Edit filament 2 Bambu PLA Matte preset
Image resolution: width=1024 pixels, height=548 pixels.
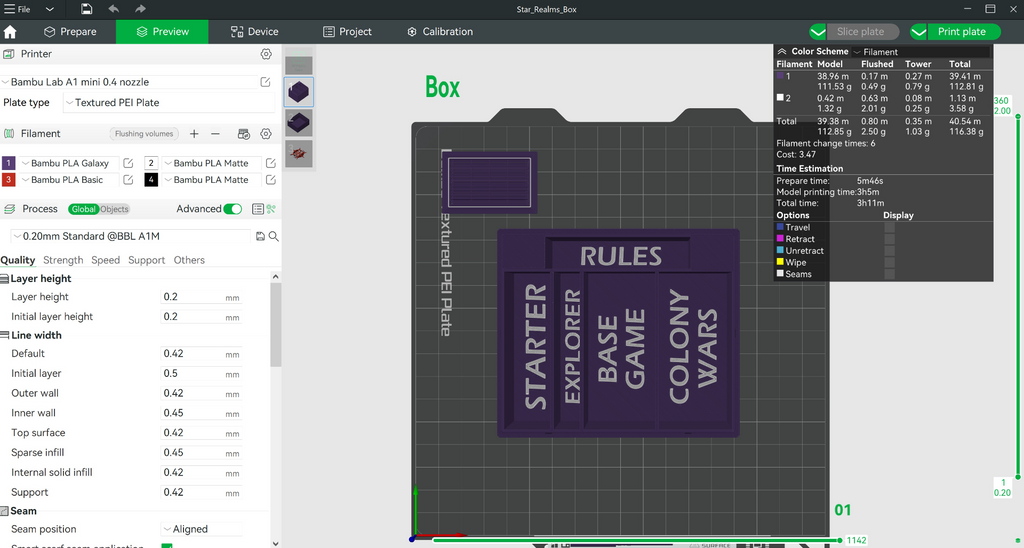click(270, 163)
